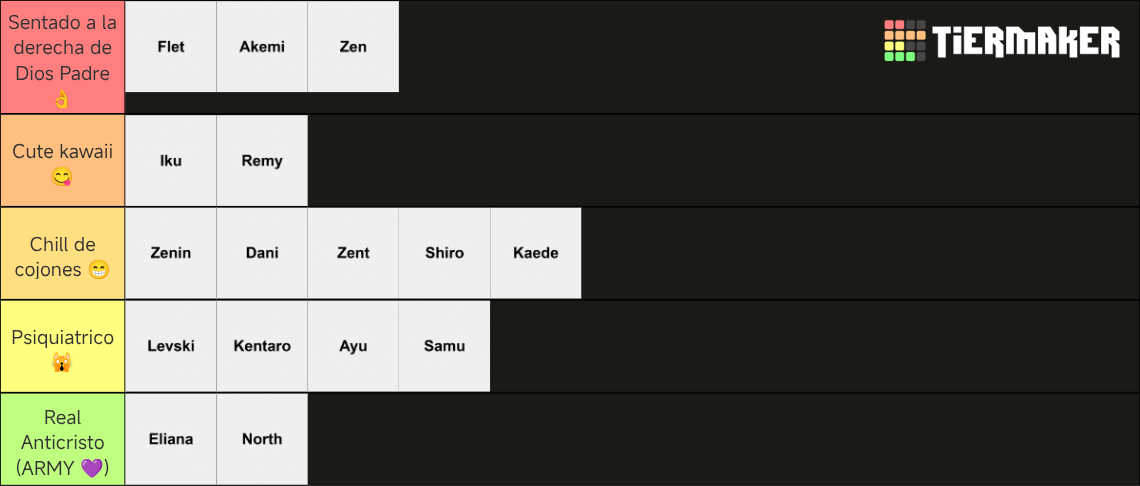Image resolution: width=1140 pixels, height=486 pixels.
Task: Select the Flet tile
Action: pos(171,47)
